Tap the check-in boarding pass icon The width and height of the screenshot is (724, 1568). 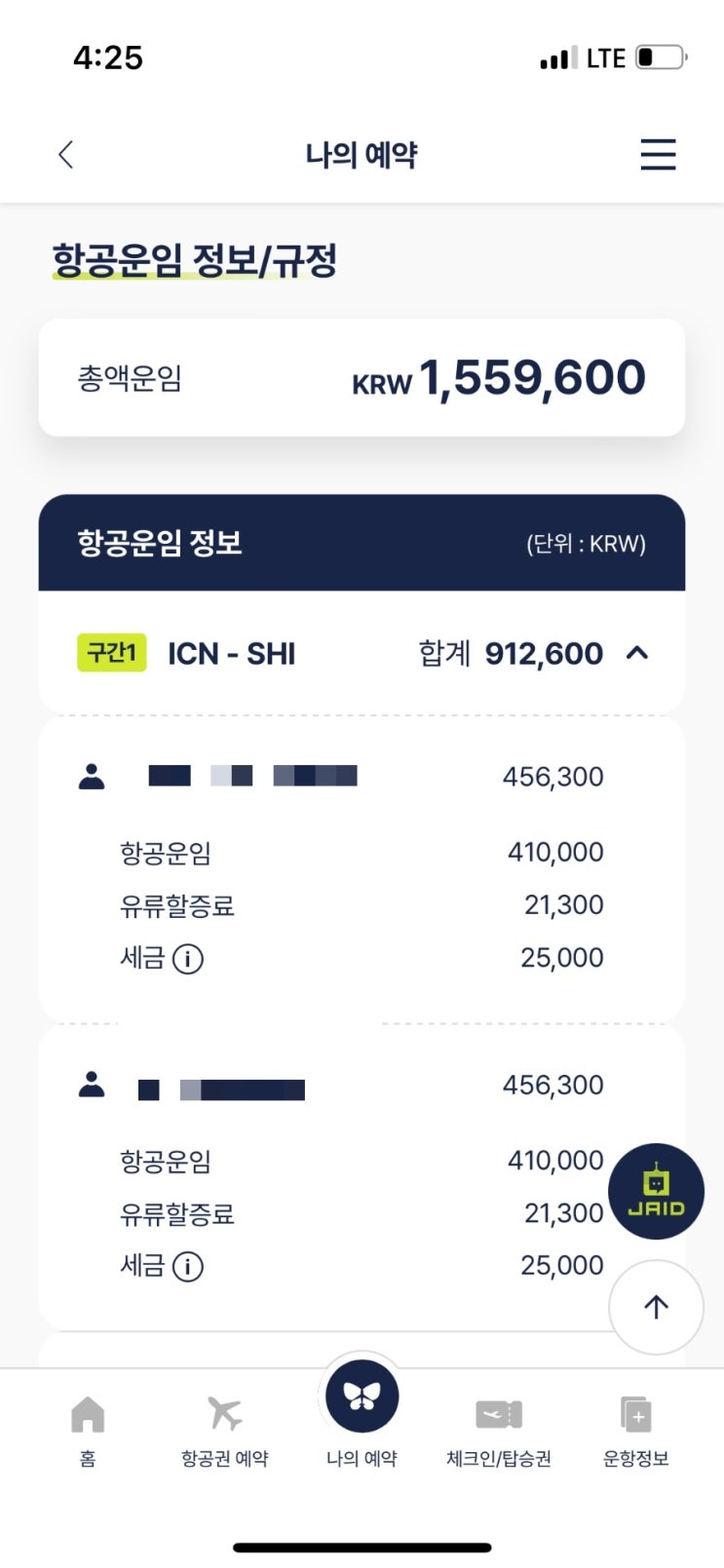pyautogui.click(x=499, y=1414)
